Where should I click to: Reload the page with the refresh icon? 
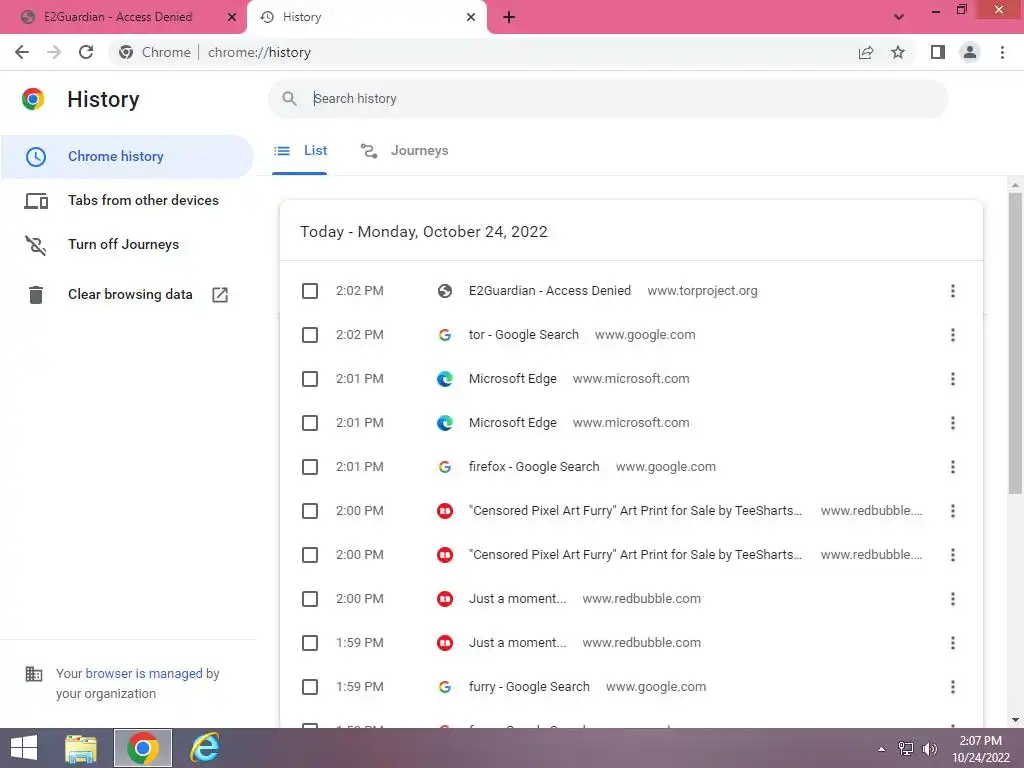pos(86,52)
